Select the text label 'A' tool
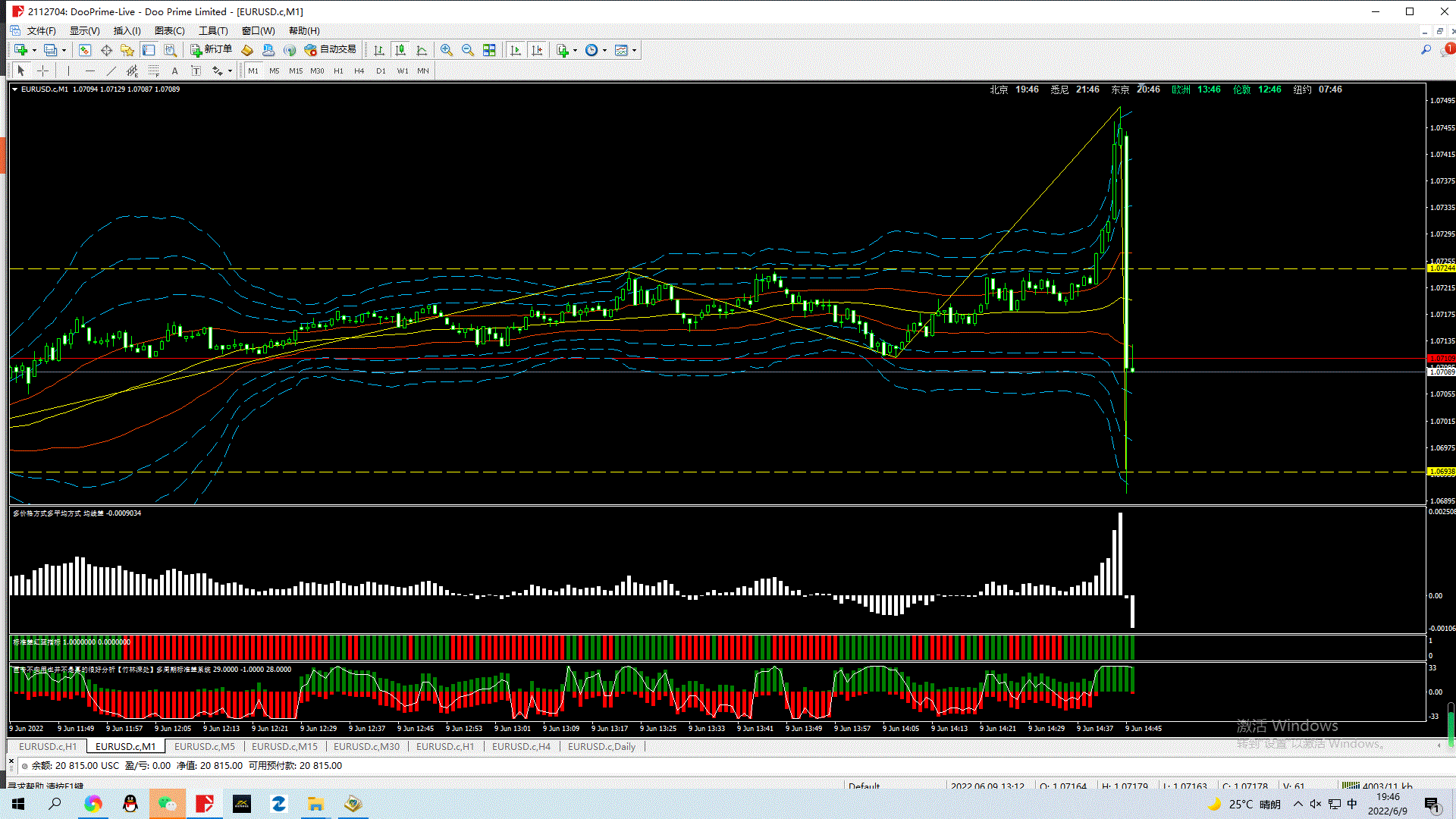The image size is (1456, 819). pyautogui.click(x=174, y=71)
